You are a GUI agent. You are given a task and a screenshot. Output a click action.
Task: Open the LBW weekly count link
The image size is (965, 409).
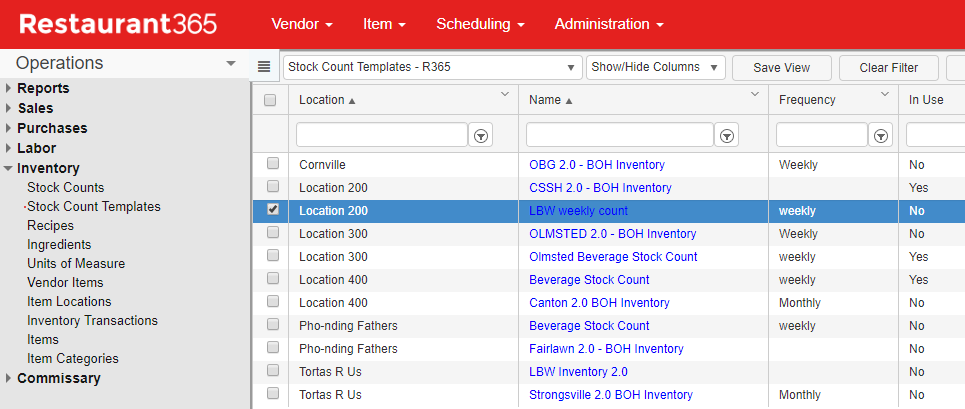[x=579, y=211]
